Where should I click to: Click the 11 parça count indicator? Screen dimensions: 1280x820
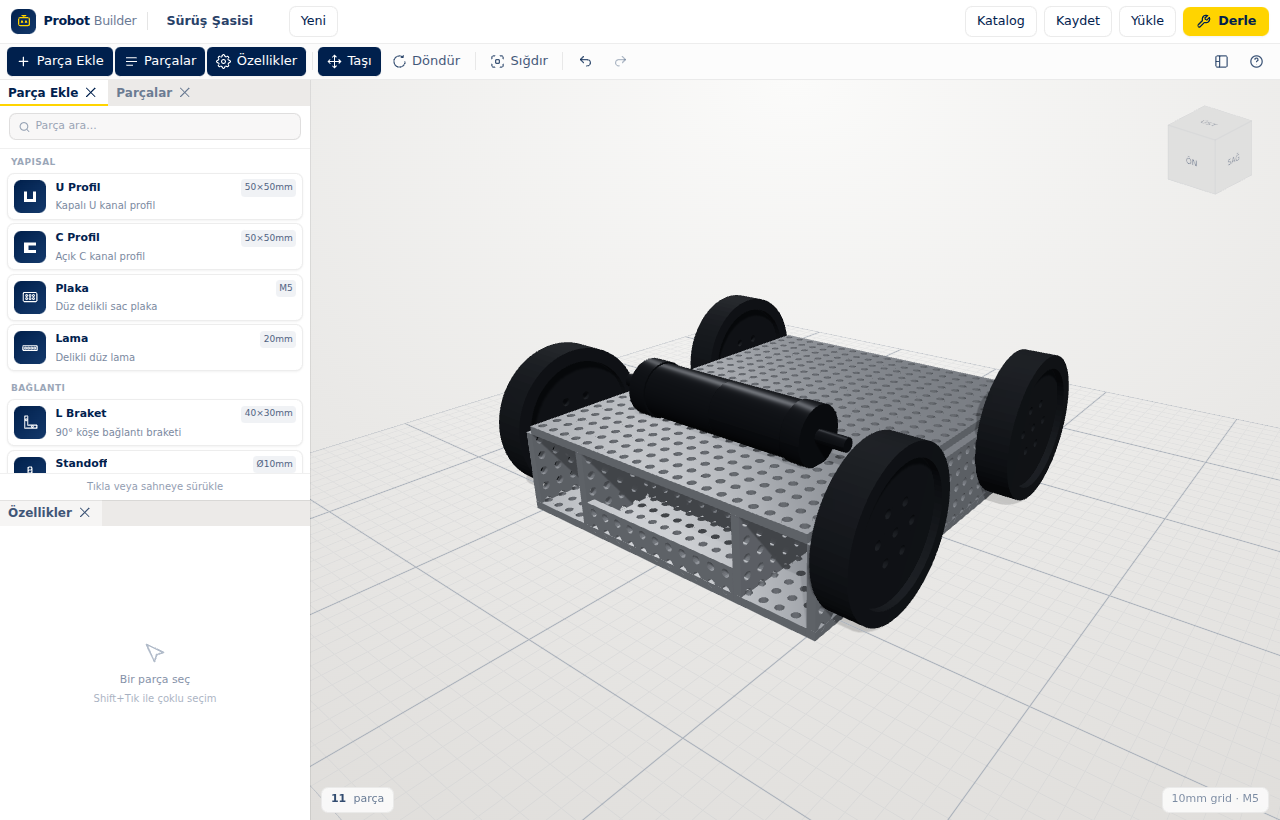tap(357, 799)
